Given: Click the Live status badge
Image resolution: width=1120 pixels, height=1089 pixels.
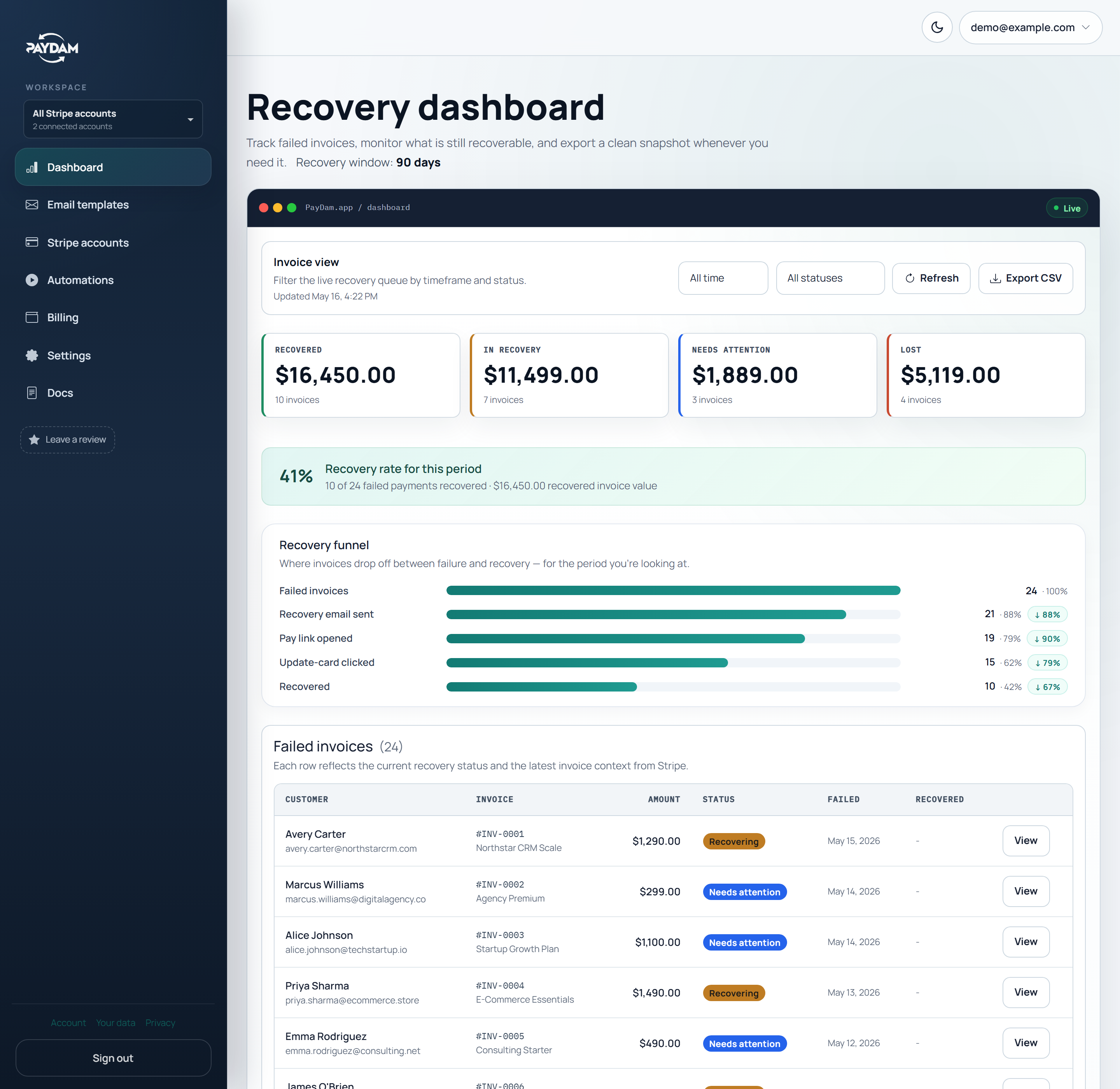Looking at the screenshot, I should [x=1067, y=208].
